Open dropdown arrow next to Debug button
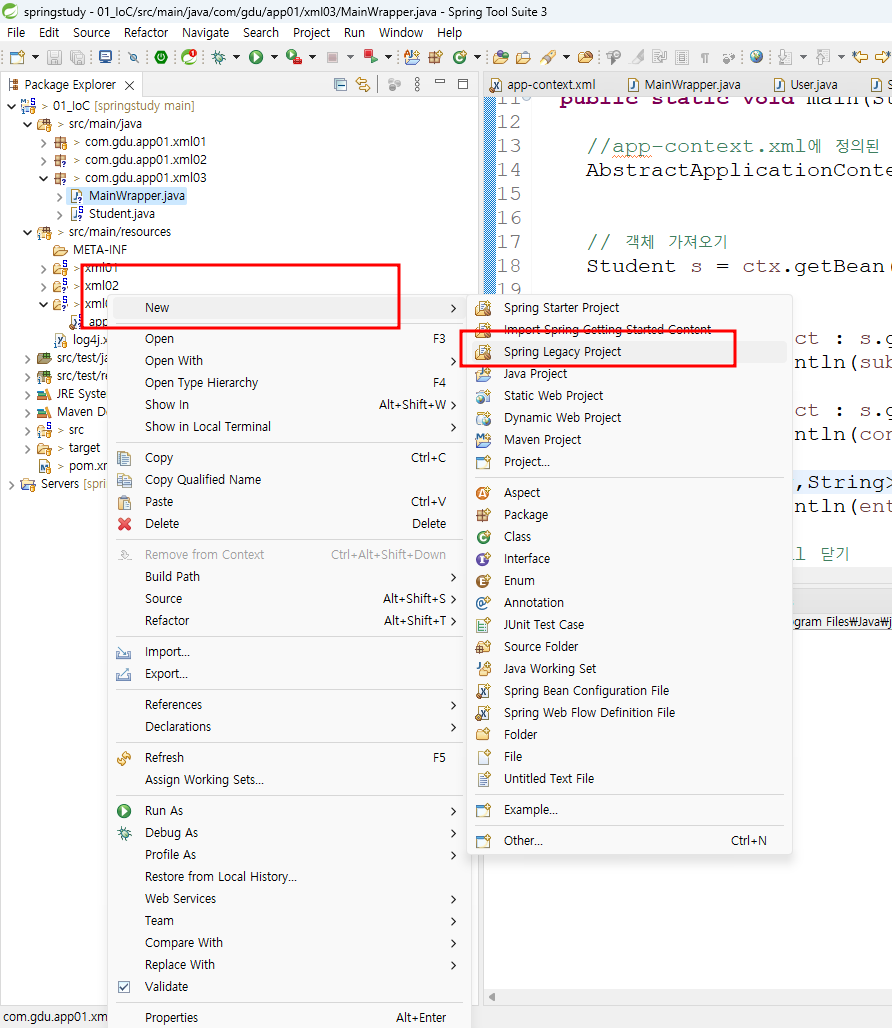892x1028 pixels. coord(236,58)
